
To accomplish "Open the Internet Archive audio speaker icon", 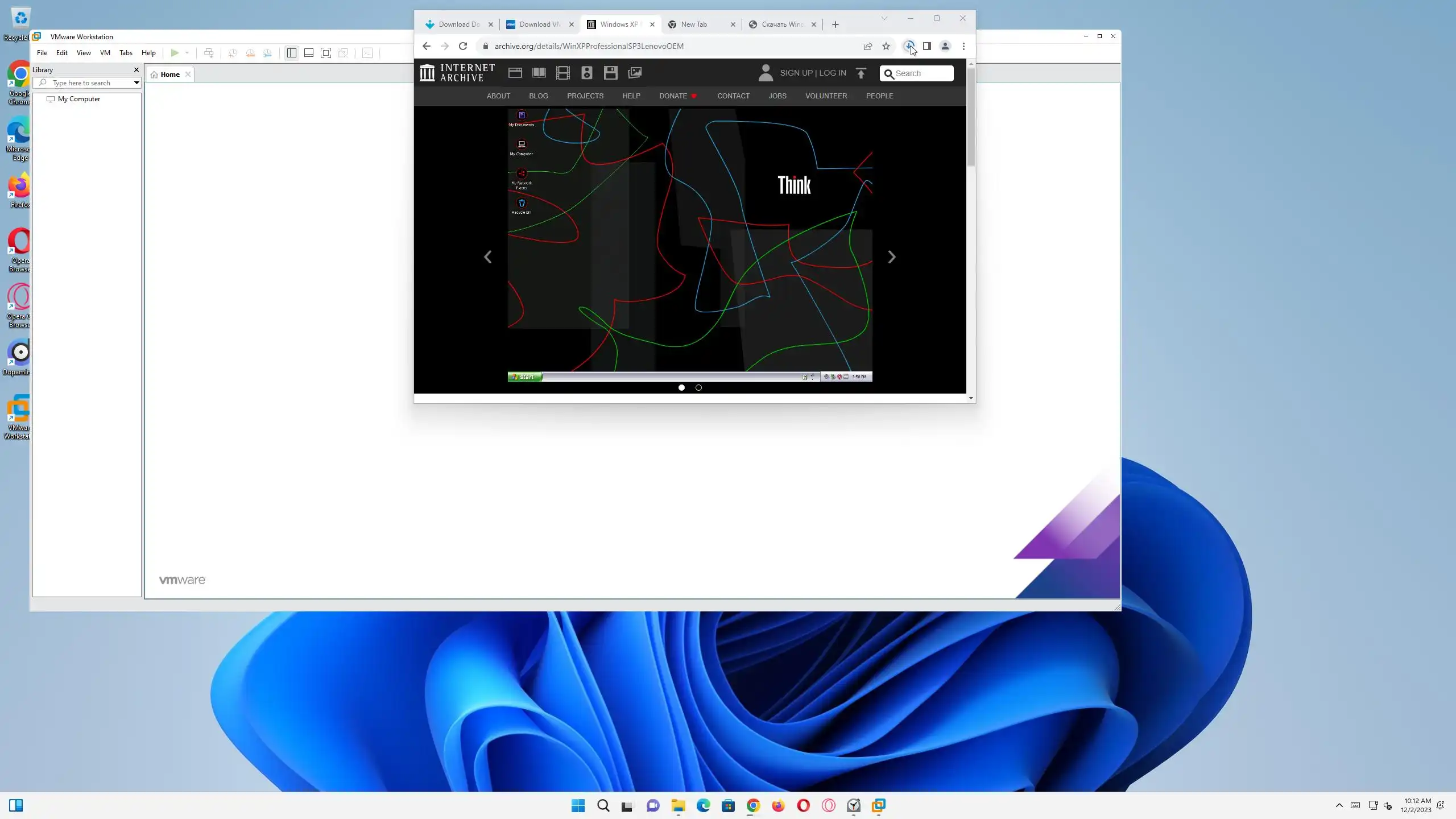I will (586, 73).
